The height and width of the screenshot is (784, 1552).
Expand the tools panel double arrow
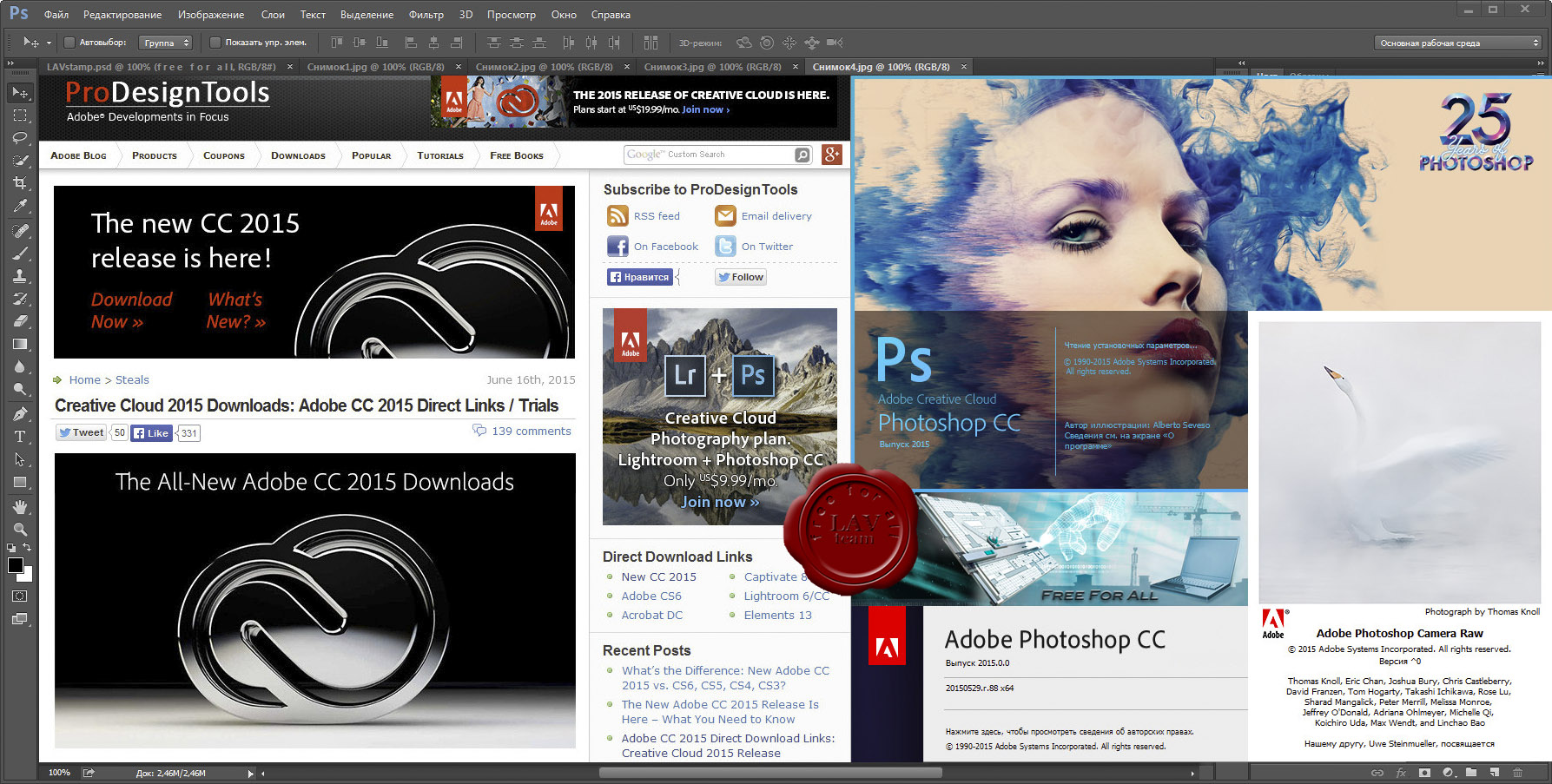10,63
